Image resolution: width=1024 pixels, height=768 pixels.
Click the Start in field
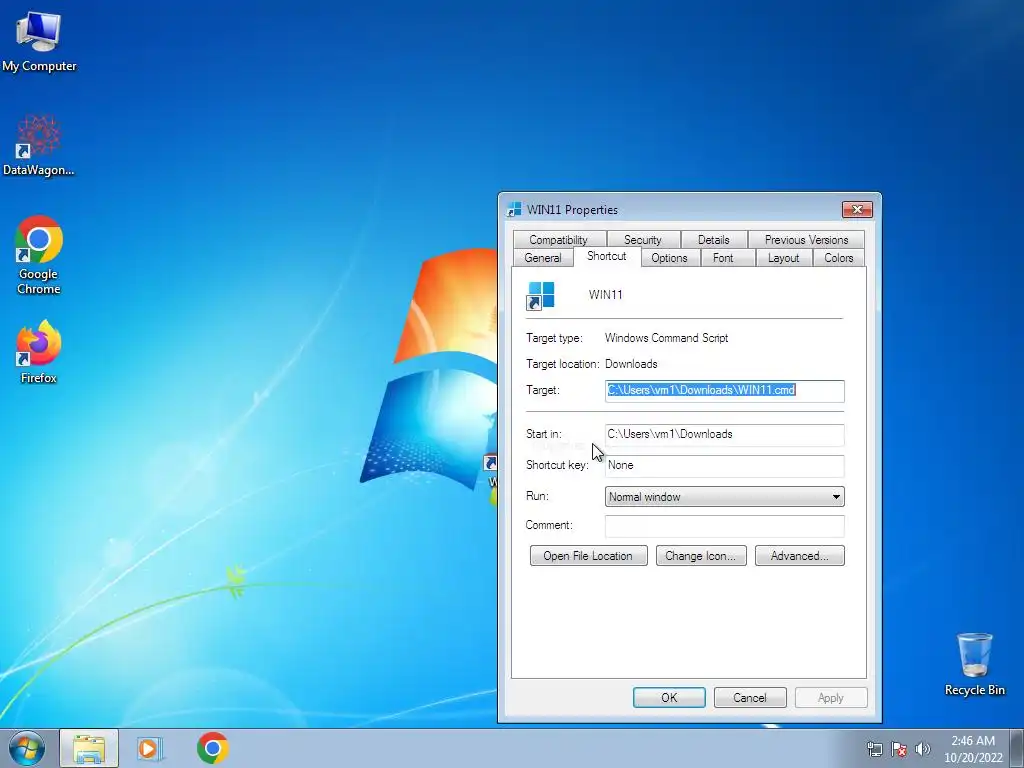[724, 435]
